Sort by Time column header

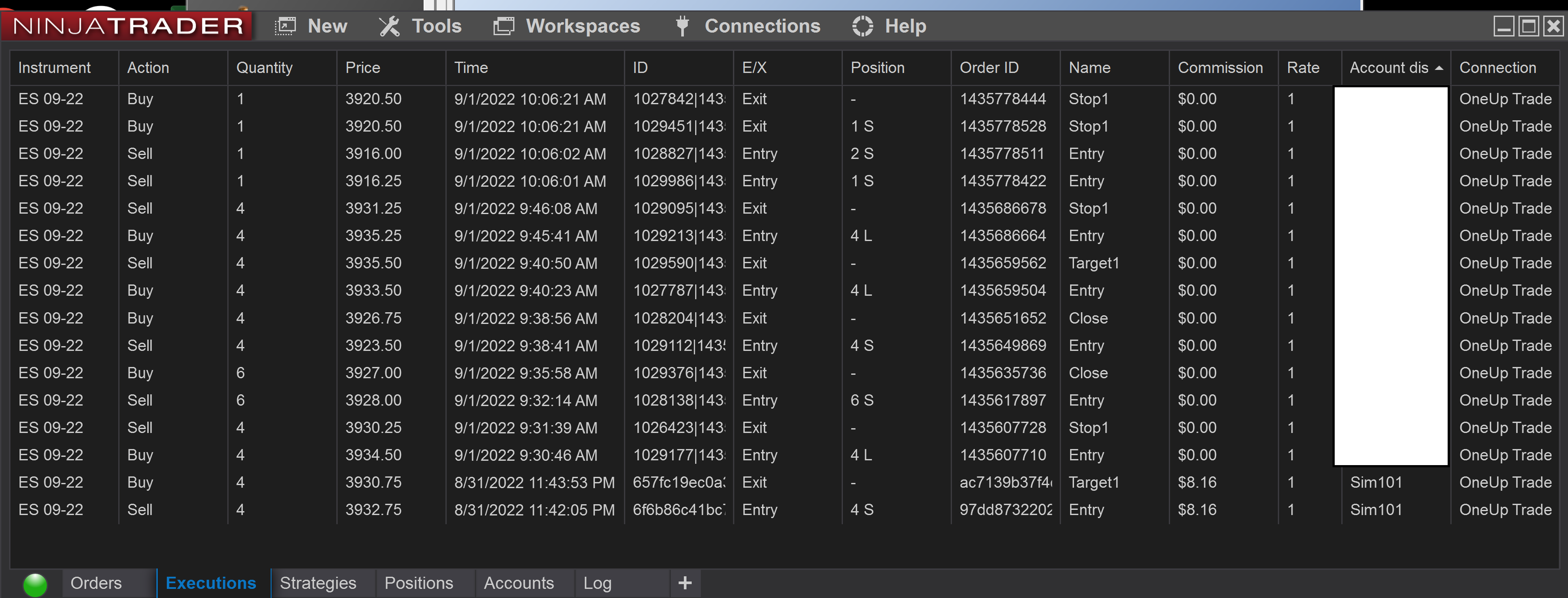(x=534, y=67)
